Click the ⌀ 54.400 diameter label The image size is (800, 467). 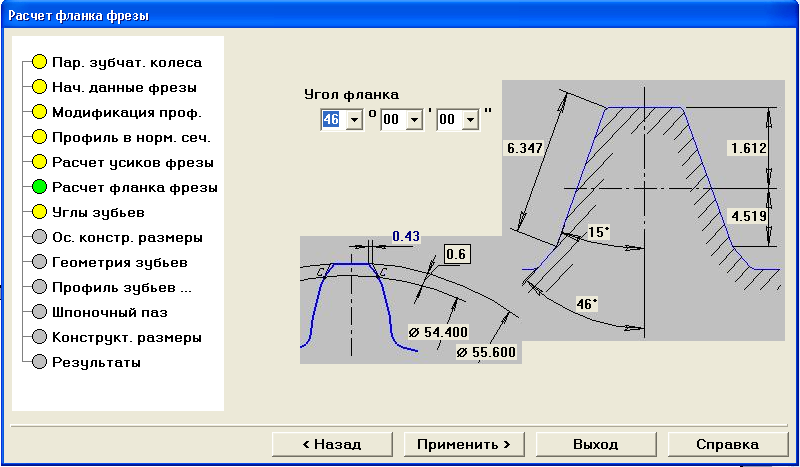438,332
